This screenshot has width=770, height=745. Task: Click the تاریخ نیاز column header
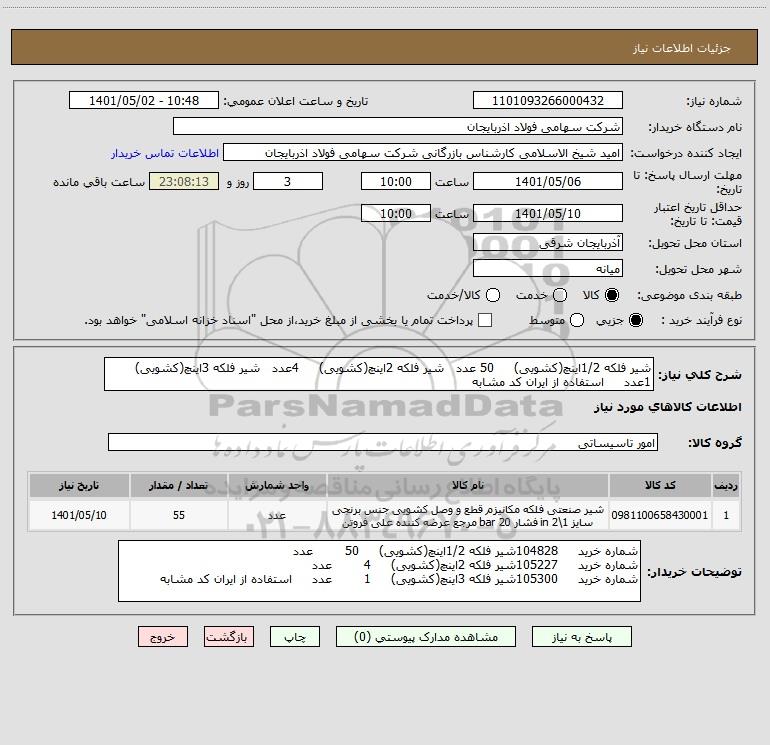[79, 485]
